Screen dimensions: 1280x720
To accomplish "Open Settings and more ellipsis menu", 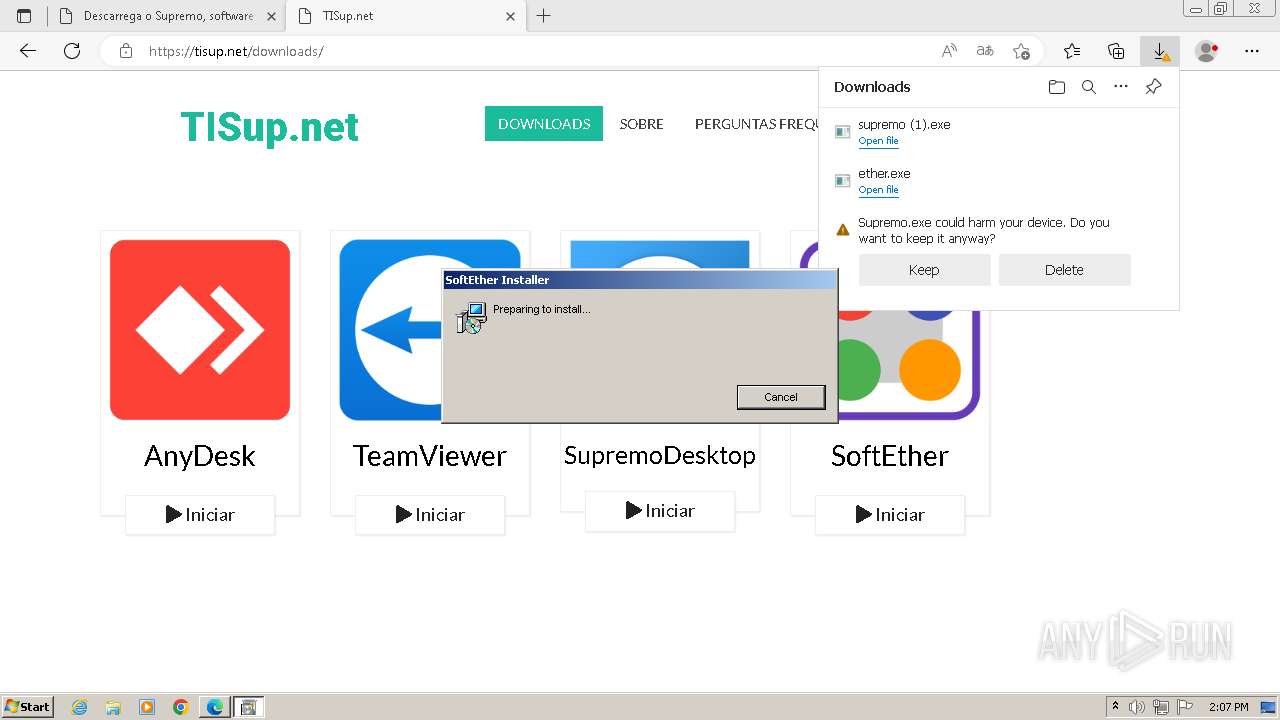I will click(x=1252, y=51).
